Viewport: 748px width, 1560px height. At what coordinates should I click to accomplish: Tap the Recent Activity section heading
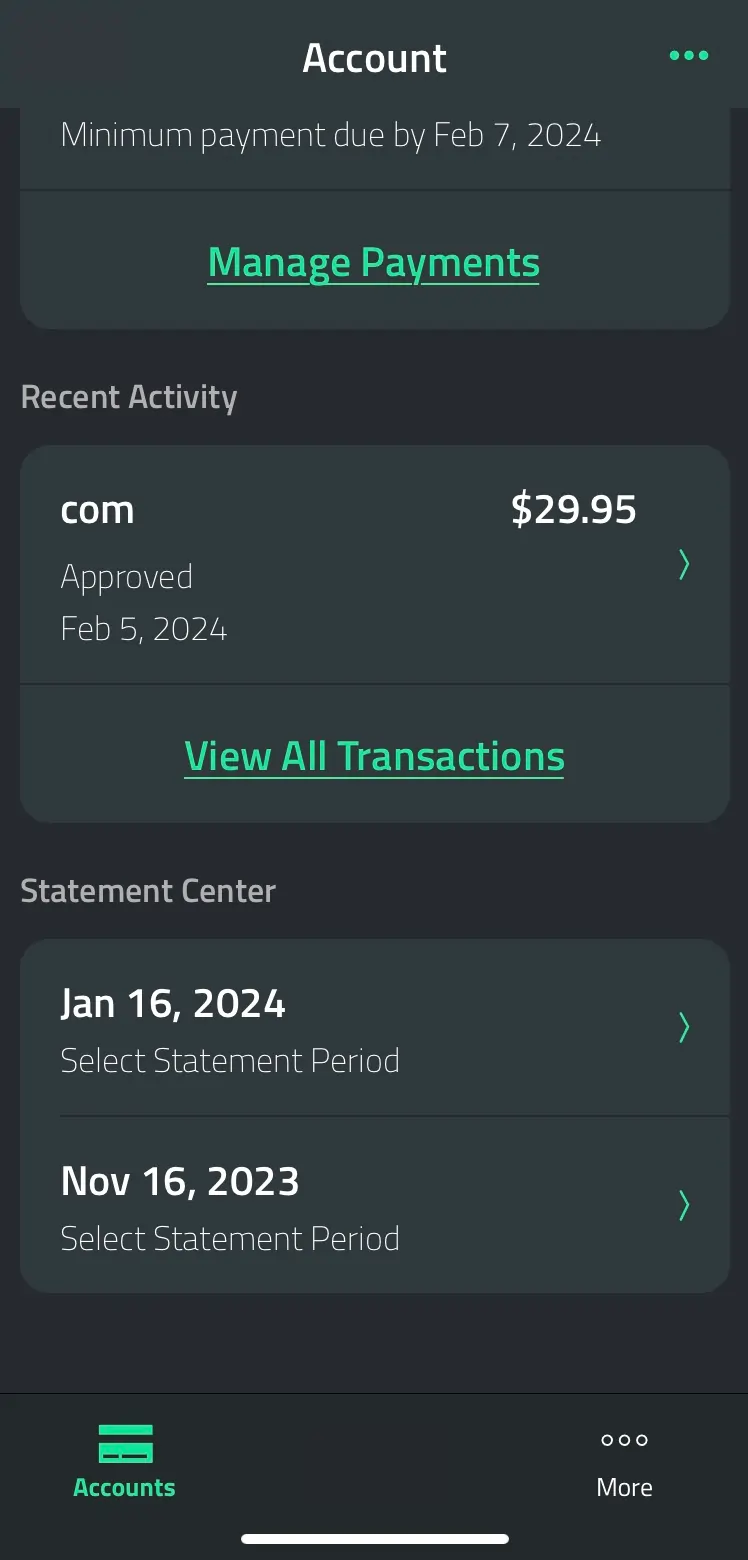pyautogui.click(x=129, y=397)
